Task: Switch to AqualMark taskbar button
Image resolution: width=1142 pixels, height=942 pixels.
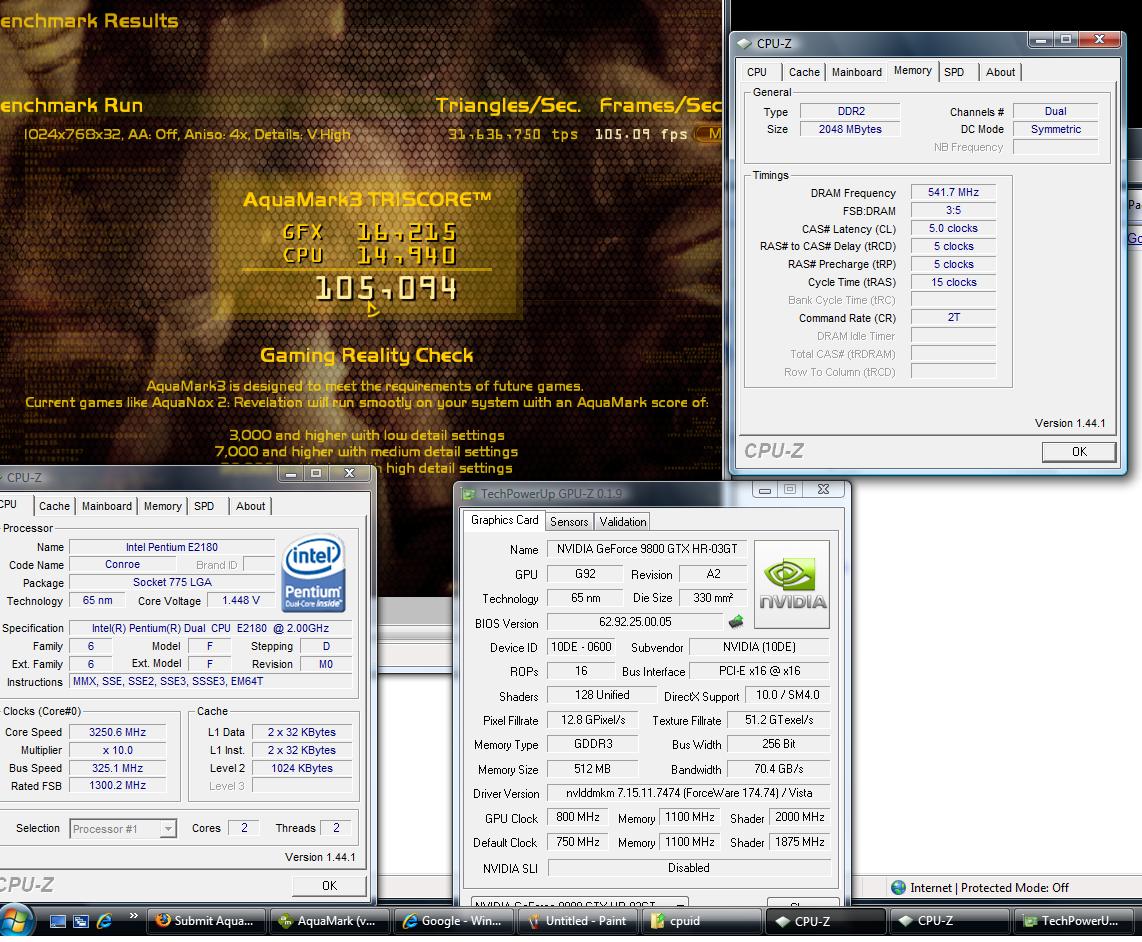Action: pos(329,921)
